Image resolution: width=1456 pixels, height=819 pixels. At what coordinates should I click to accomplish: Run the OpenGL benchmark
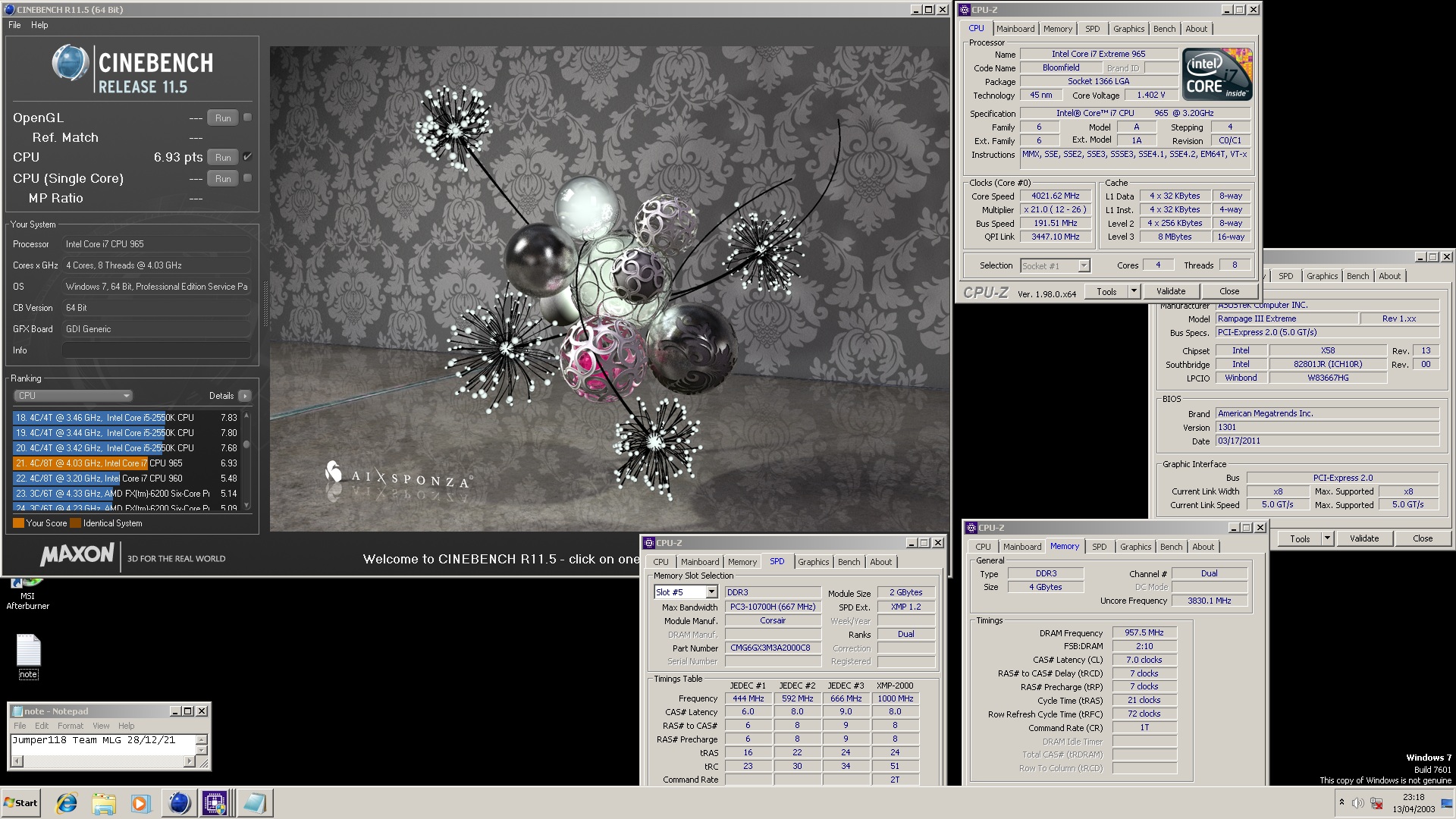223,118
